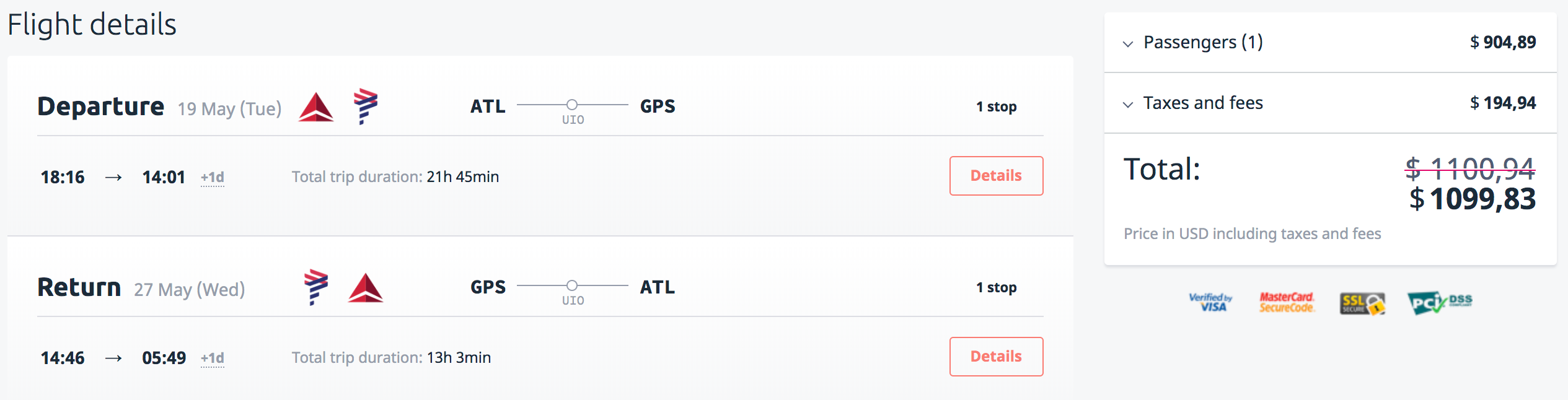
Task: Click the return +1d arrival indicator
Action: click(x=213, y=359)
